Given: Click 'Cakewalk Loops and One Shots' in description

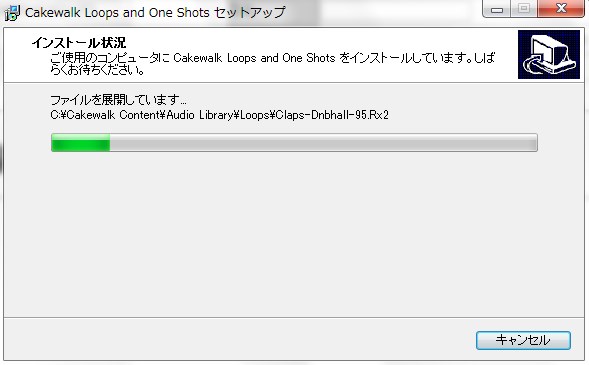Looking at the screenshot, I should pos(254,58).
